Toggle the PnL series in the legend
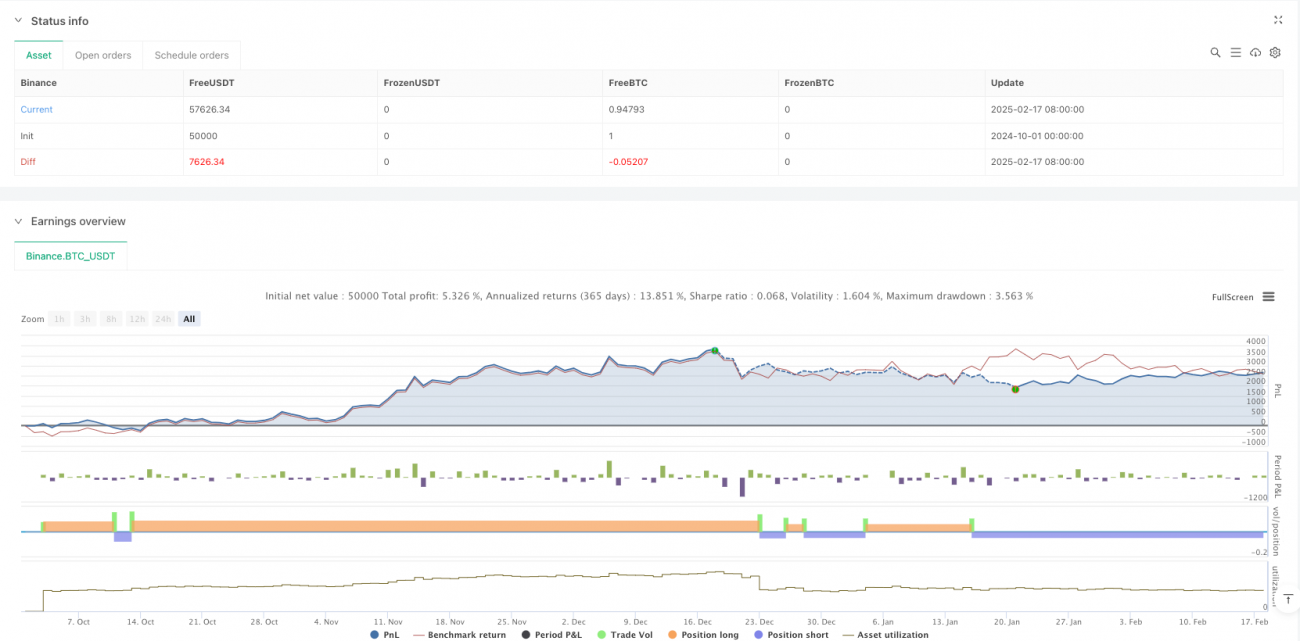Viewport: 1300px width, 641px height. coord(385,634)
